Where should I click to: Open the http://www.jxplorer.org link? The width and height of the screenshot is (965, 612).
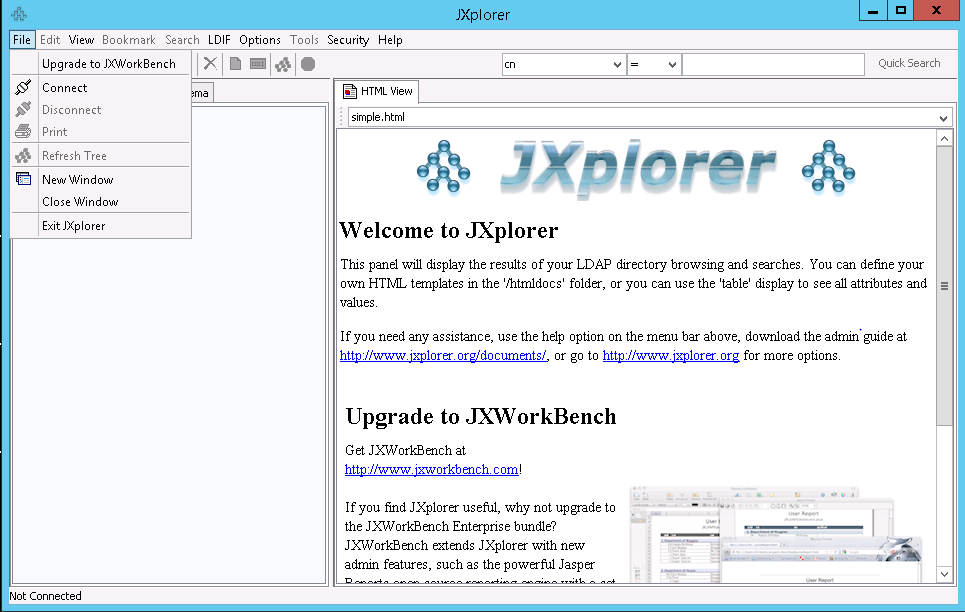point(671,355)
